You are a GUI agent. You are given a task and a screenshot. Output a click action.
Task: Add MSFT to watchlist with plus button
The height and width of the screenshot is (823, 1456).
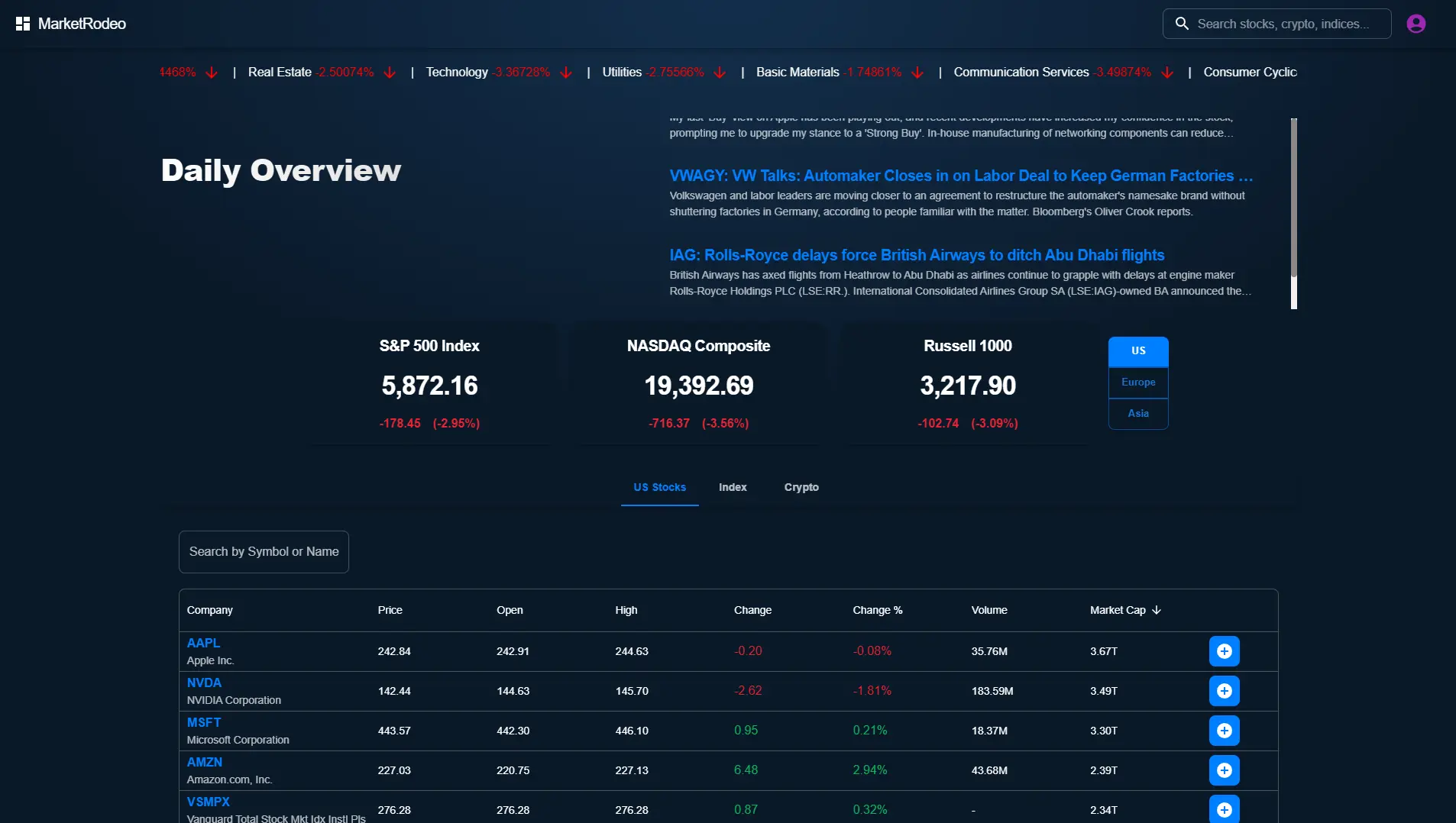[1224, 731]
